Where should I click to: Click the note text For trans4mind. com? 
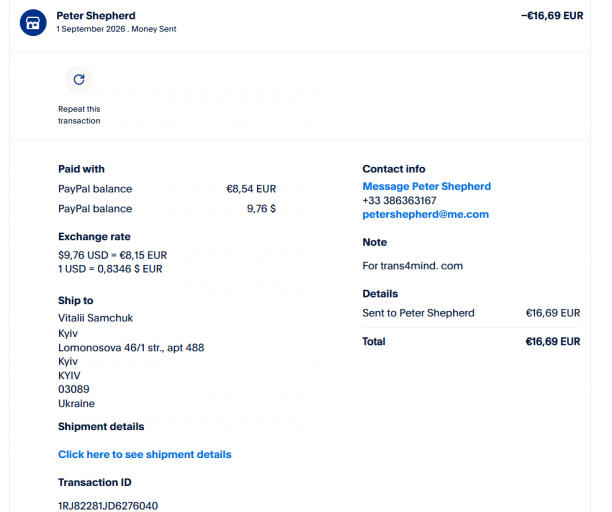(x=413, y=266)
